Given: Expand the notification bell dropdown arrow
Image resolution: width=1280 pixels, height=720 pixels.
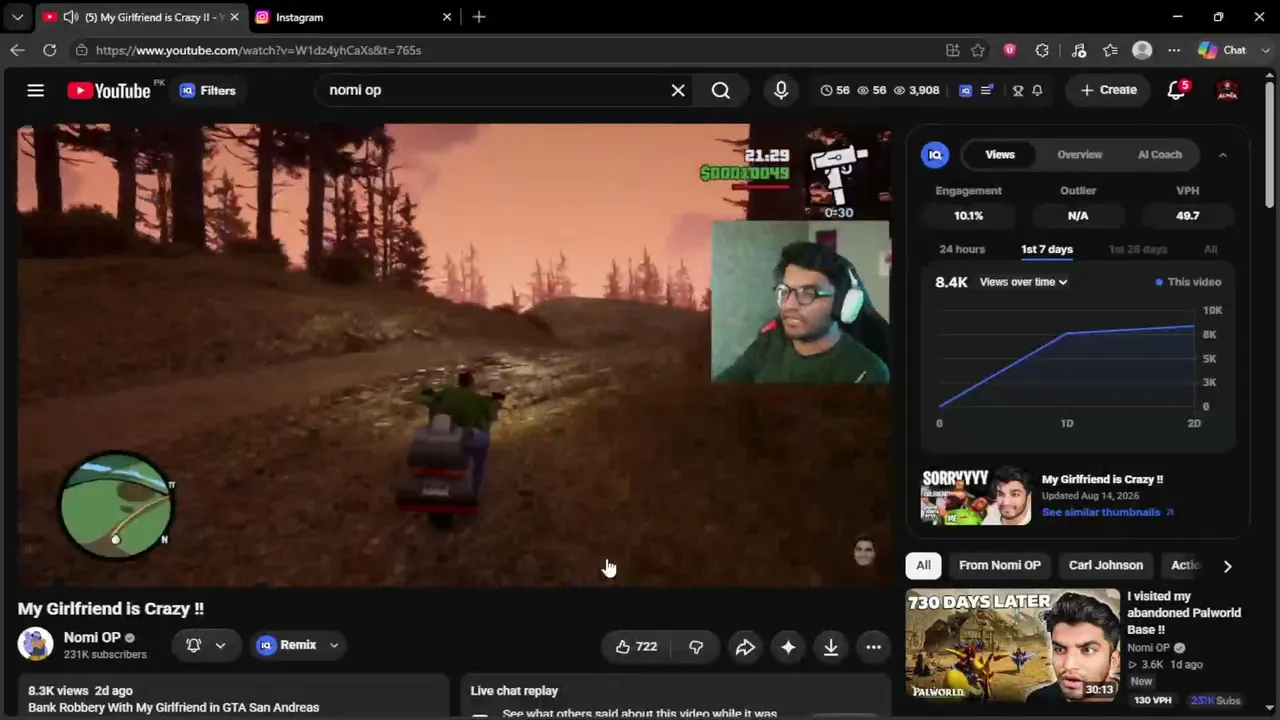Looking at the screenshot, I should tap(220, 645).
